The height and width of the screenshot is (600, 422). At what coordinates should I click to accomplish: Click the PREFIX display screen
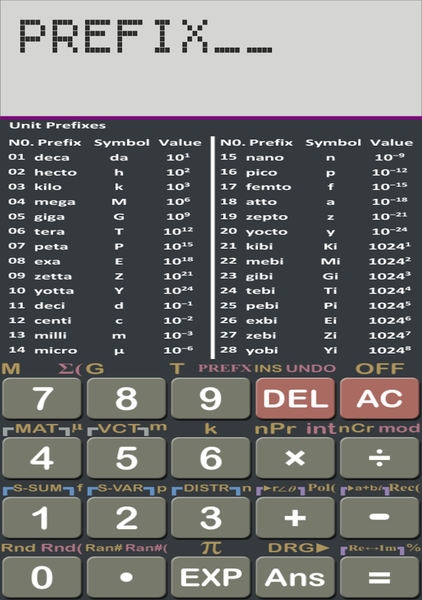(x=211, y=58)
